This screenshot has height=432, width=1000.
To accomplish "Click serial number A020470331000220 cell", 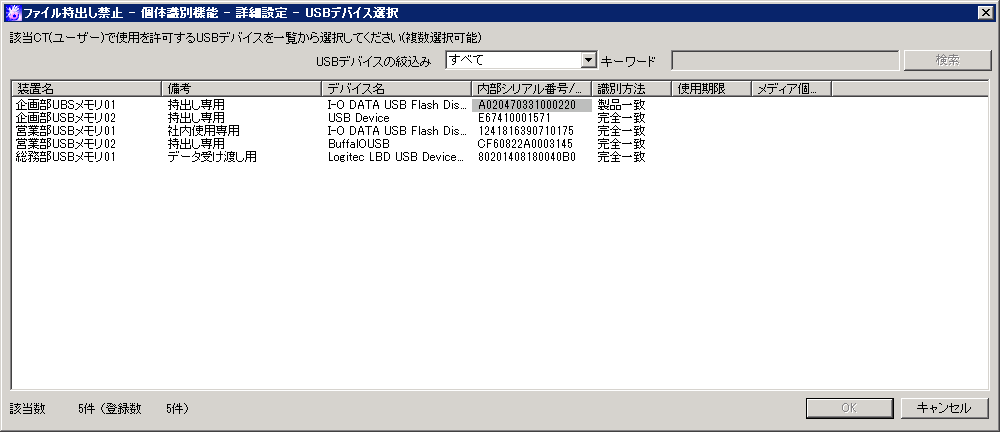I will 527,105.
